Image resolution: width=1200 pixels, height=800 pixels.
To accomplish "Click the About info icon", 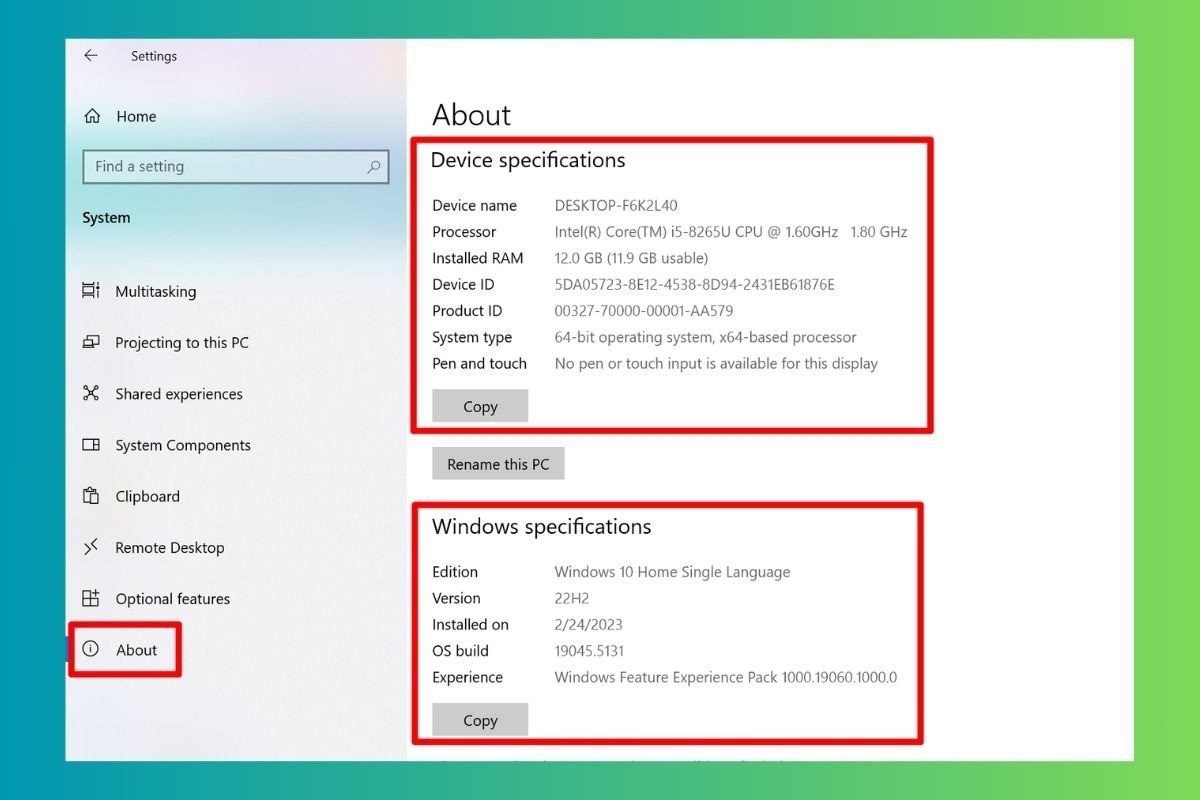I will tap(91, 649).
